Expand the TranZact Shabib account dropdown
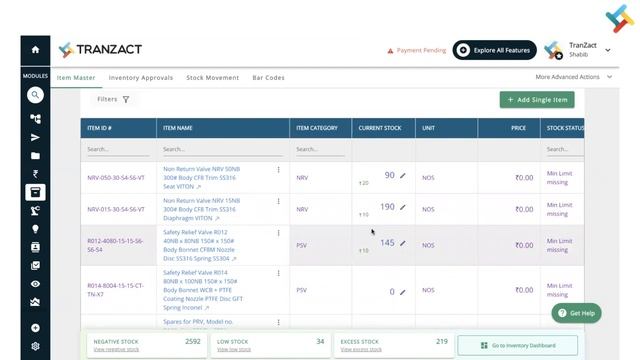640x360 pixels. click(608, 50)
